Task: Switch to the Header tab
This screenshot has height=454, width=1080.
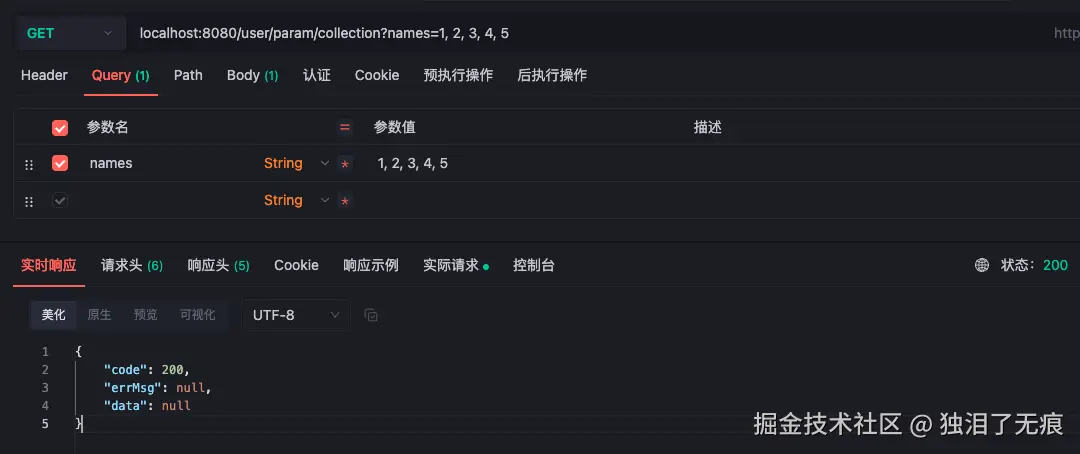Action: pos(44,75)
